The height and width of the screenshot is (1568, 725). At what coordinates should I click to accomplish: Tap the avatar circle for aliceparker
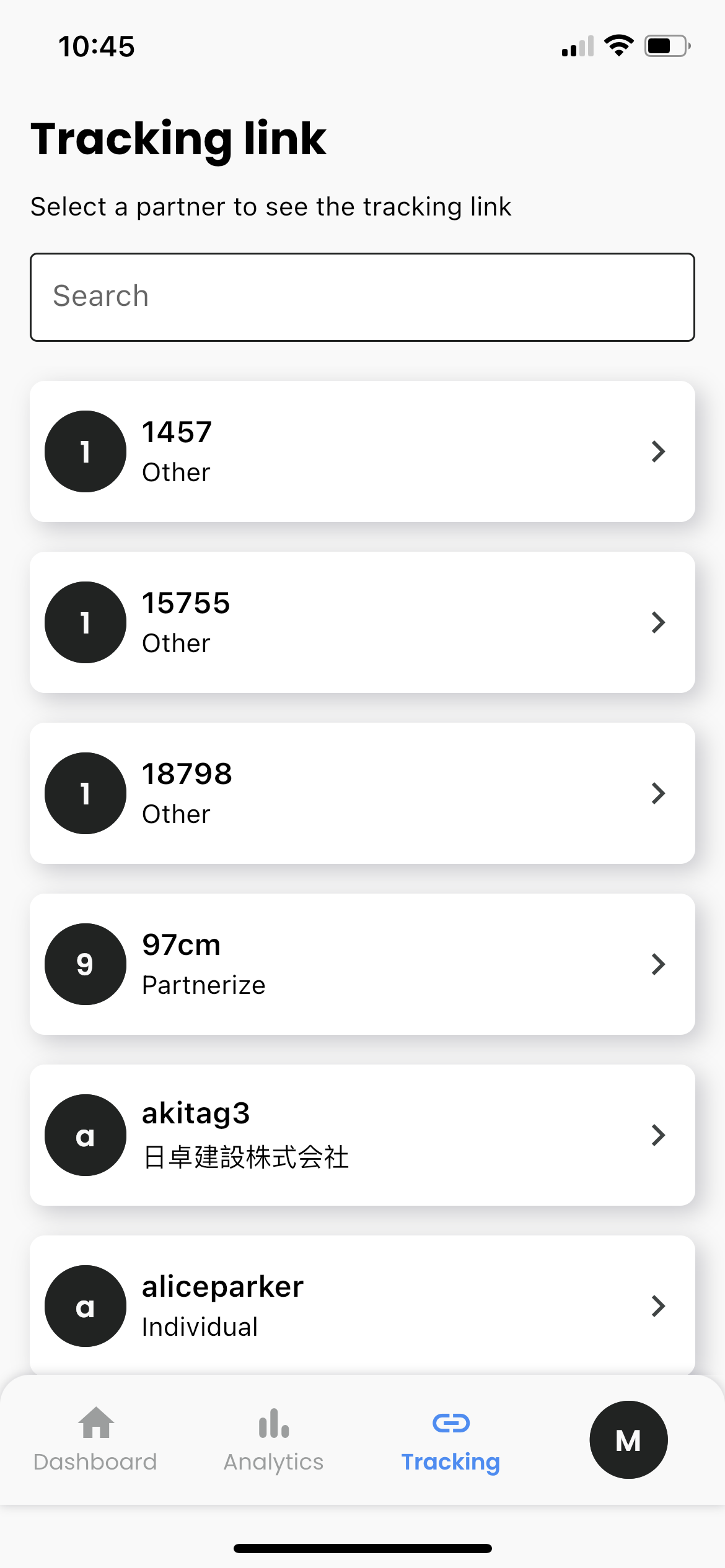(86, 1306)
